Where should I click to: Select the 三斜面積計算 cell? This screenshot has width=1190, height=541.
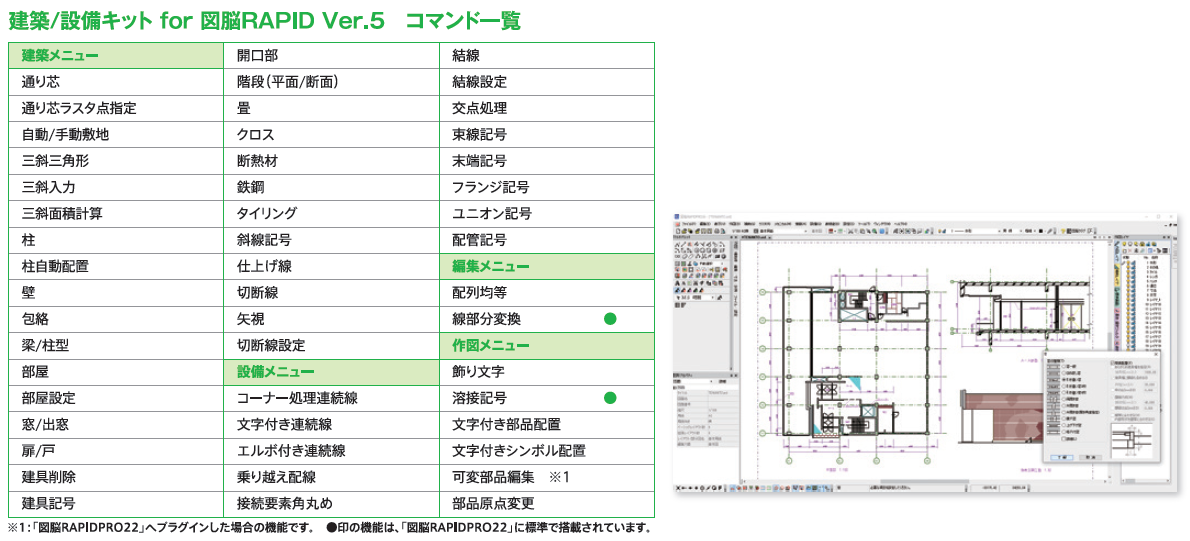[115, 214]
